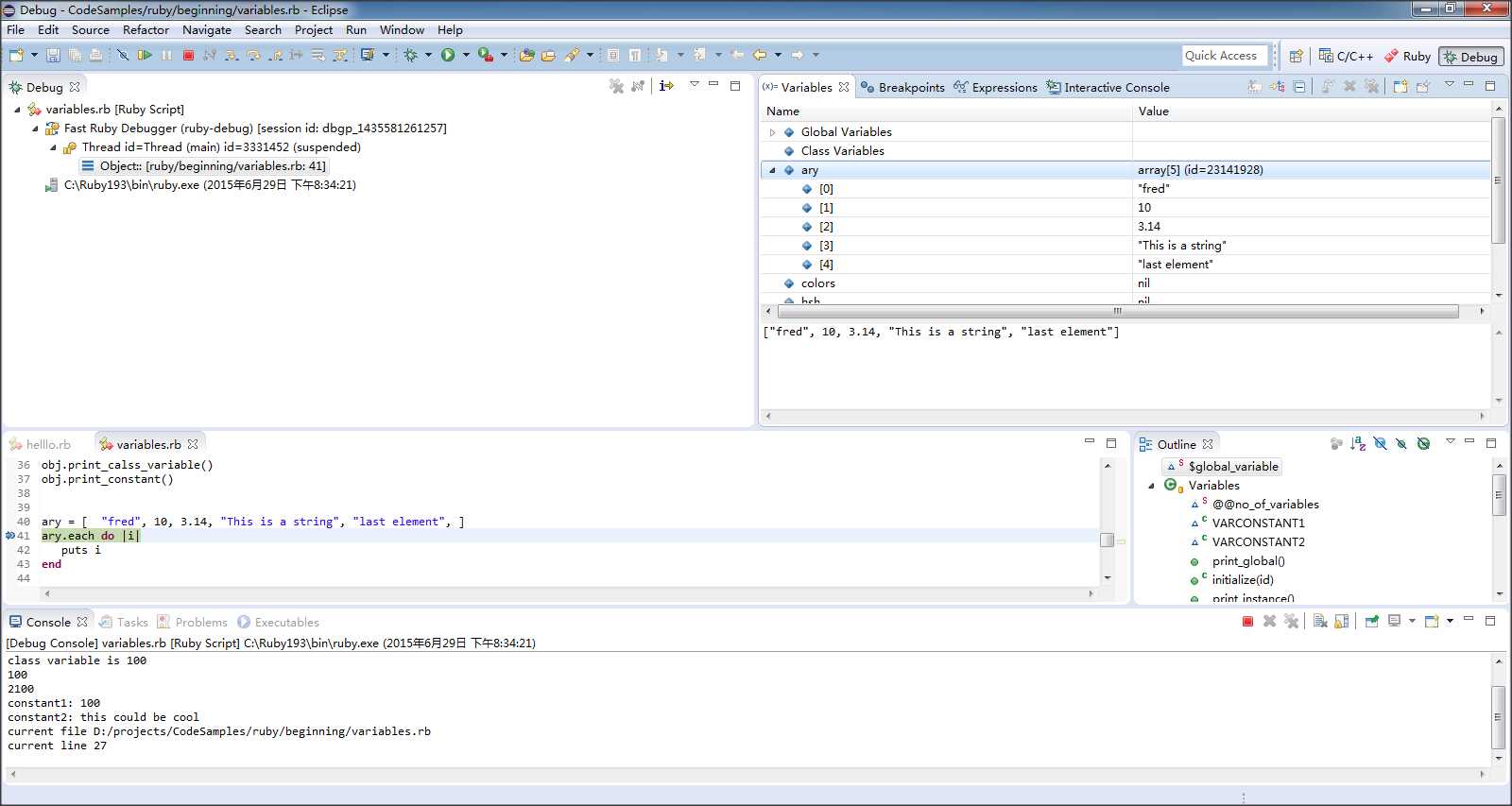The height and width of the screenshot is (806, 1512).
Task: Click the New file wizard icon
Action: coord(16,55)
